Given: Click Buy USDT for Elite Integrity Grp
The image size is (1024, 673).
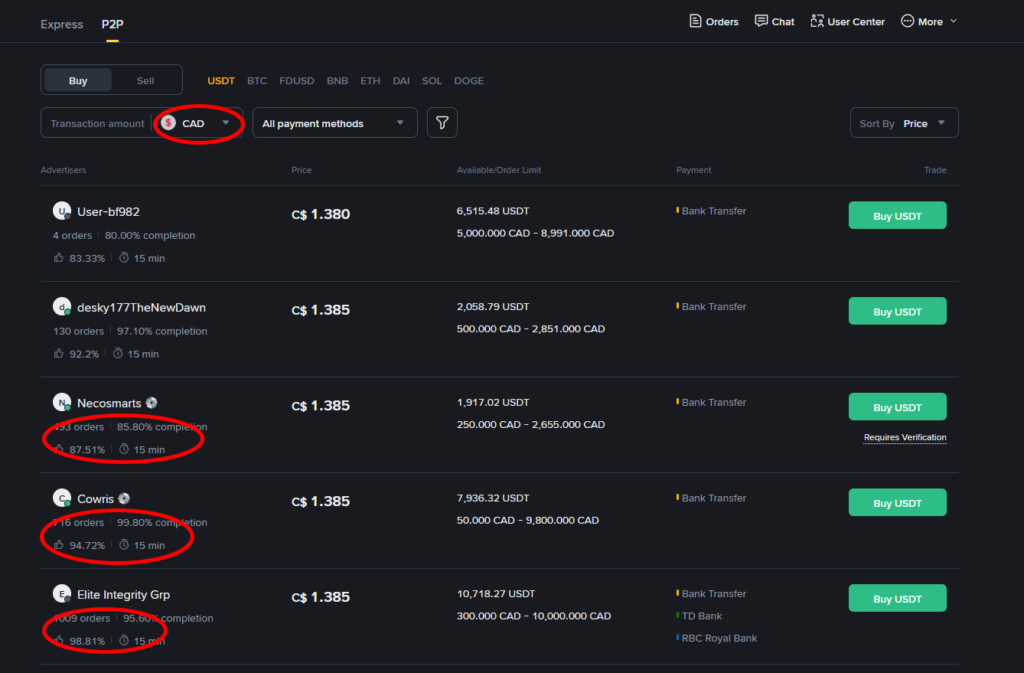Looking at the screenshot, I should point(897,598).
